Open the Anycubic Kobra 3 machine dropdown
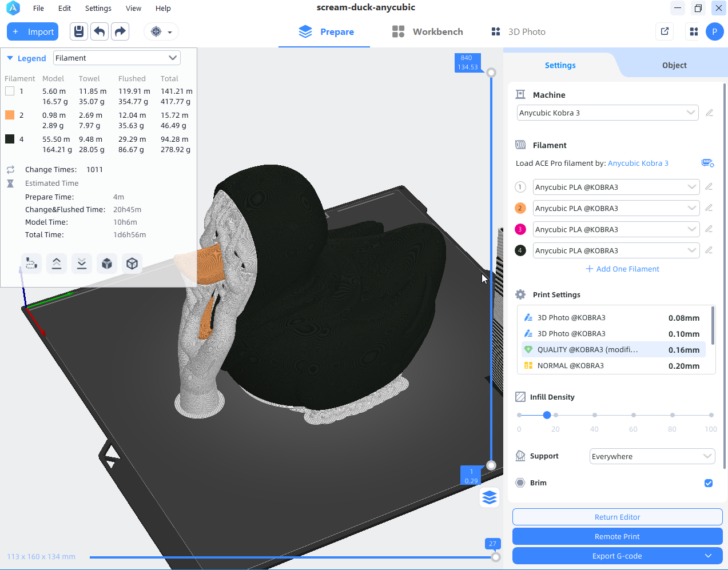The width and height of the screenshot is (728, 570). [607, 113]
